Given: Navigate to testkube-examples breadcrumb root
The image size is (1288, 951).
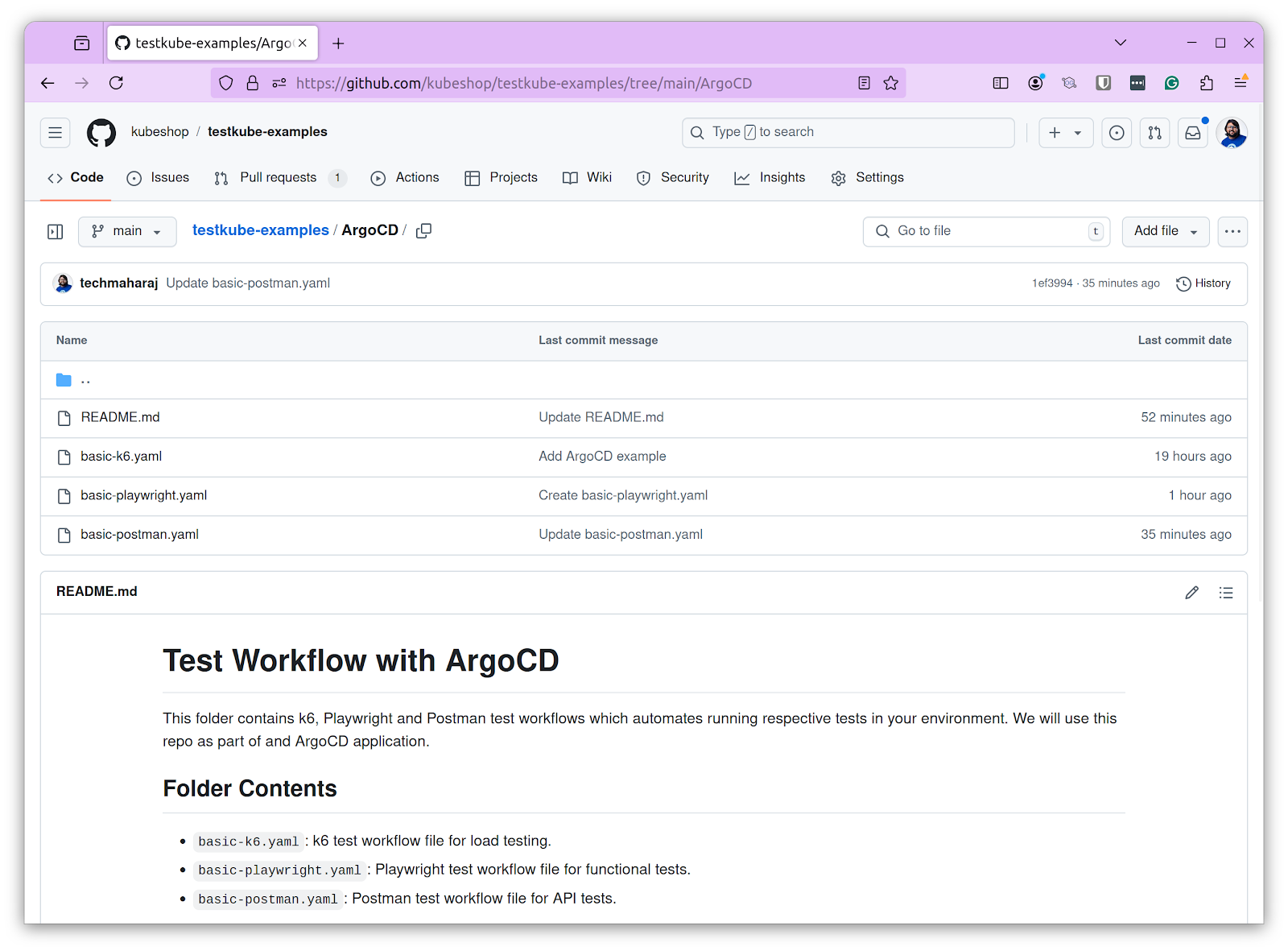Looking at the screenshot, I should coord(260,230).
